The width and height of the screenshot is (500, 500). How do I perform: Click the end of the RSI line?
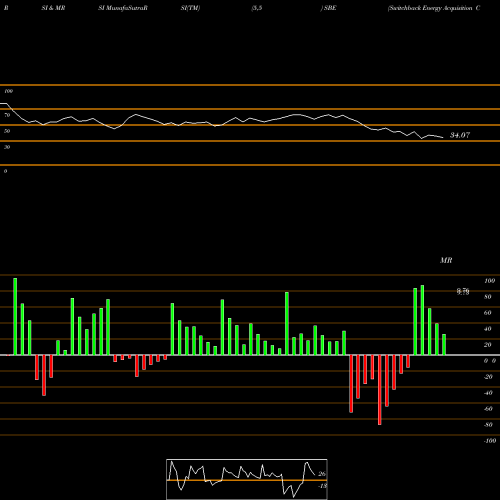pos(443,137)
